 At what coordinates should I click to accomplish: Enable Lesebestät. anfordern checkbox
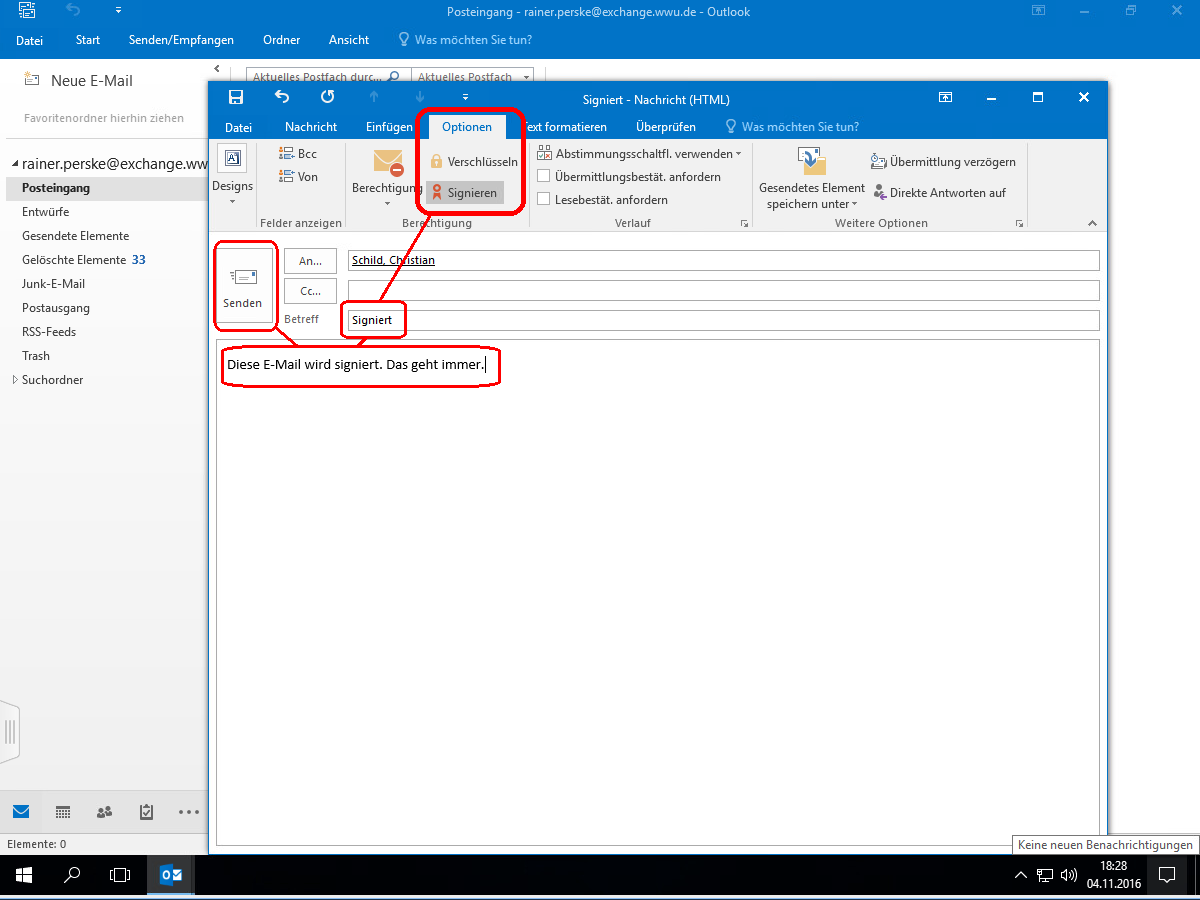[x=544, y=199]
